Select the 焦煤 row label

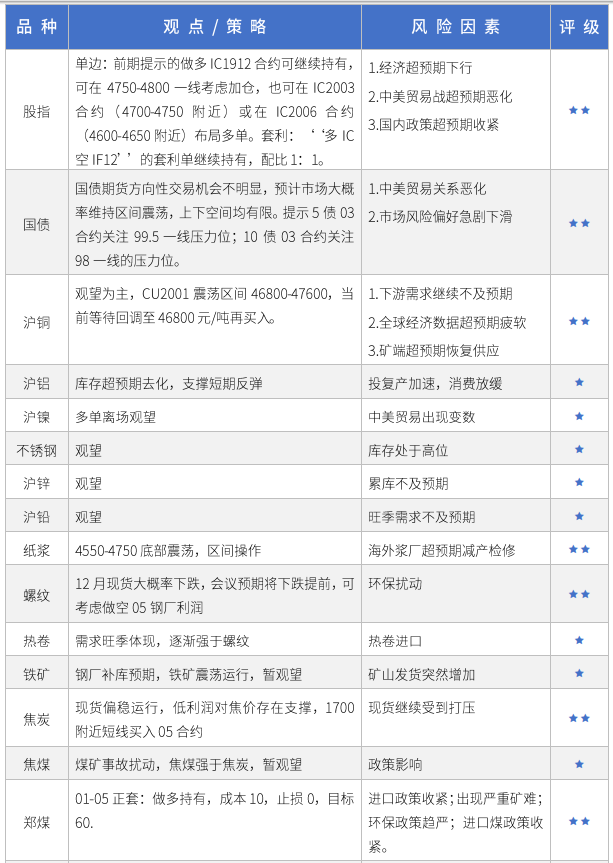pyautogui.click(x=36, y=764)
